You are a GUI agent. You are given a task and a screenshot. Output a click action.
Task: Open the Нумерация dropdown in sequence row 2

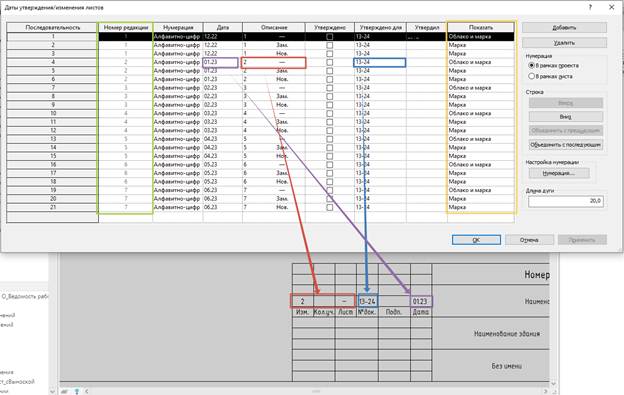pyautogui.click(x=178, y=45)
